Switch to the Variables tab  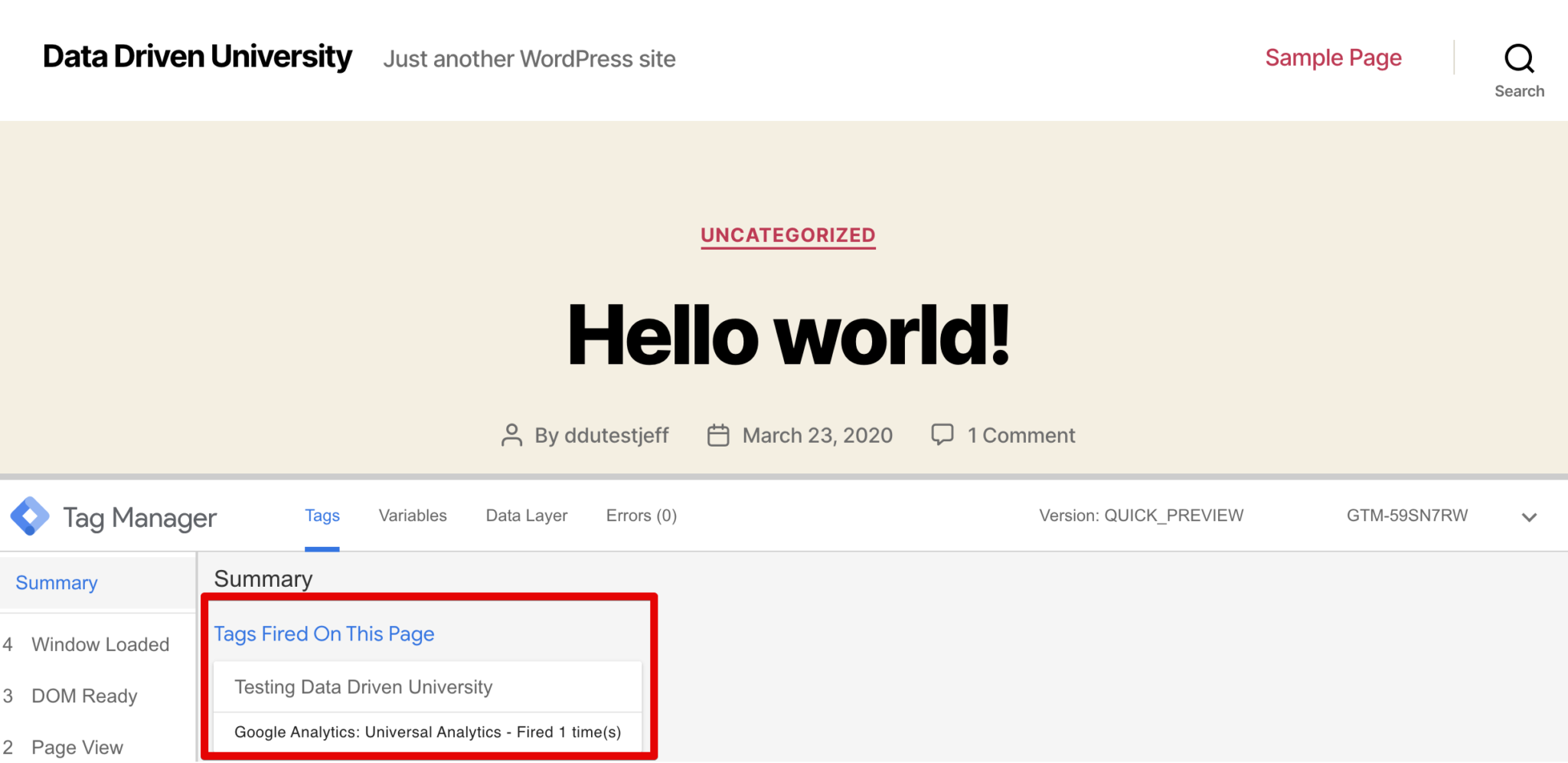click(413, 516)
